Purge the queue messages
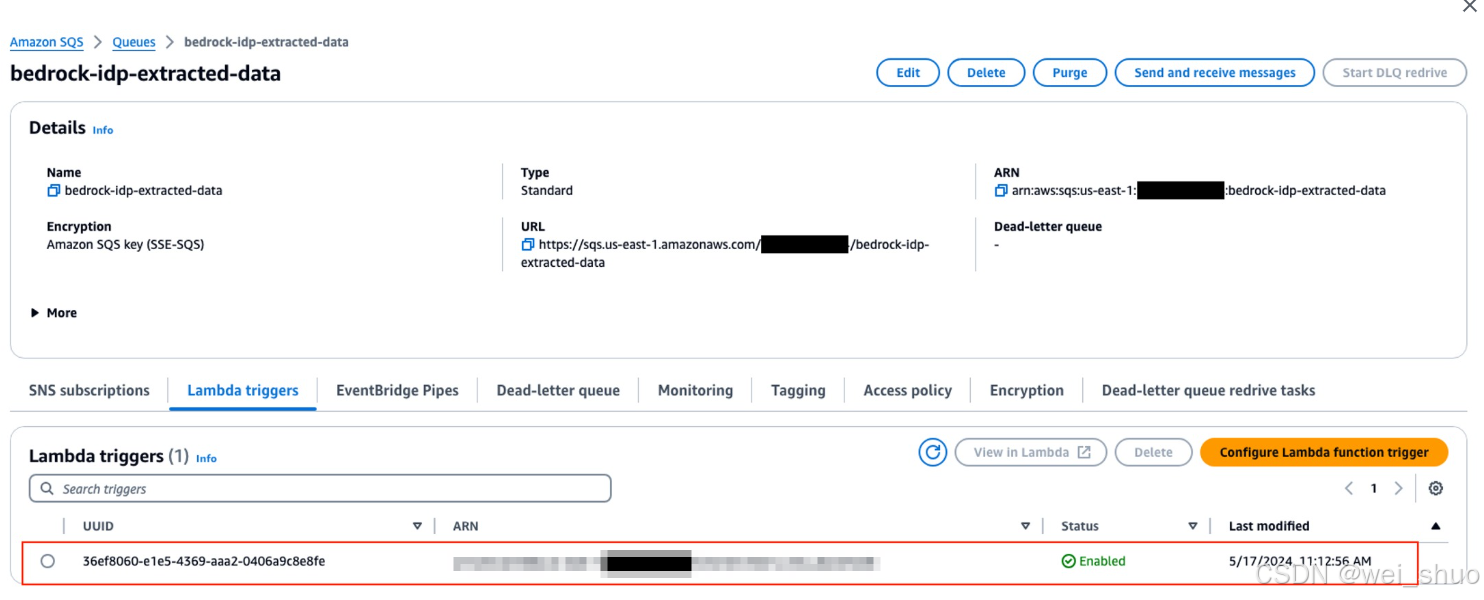Image resolution: width=1484 pixels, height=600 pixels. 1070,73
